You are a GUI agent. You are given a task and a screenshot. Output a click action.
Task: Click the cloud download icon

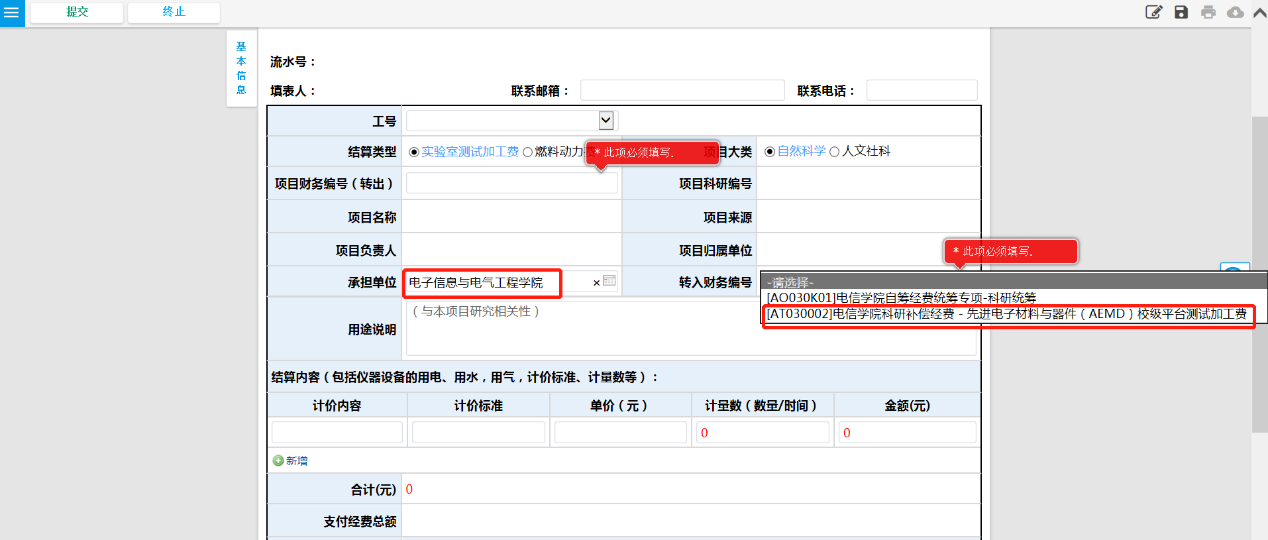click(x=1235, y=12)
